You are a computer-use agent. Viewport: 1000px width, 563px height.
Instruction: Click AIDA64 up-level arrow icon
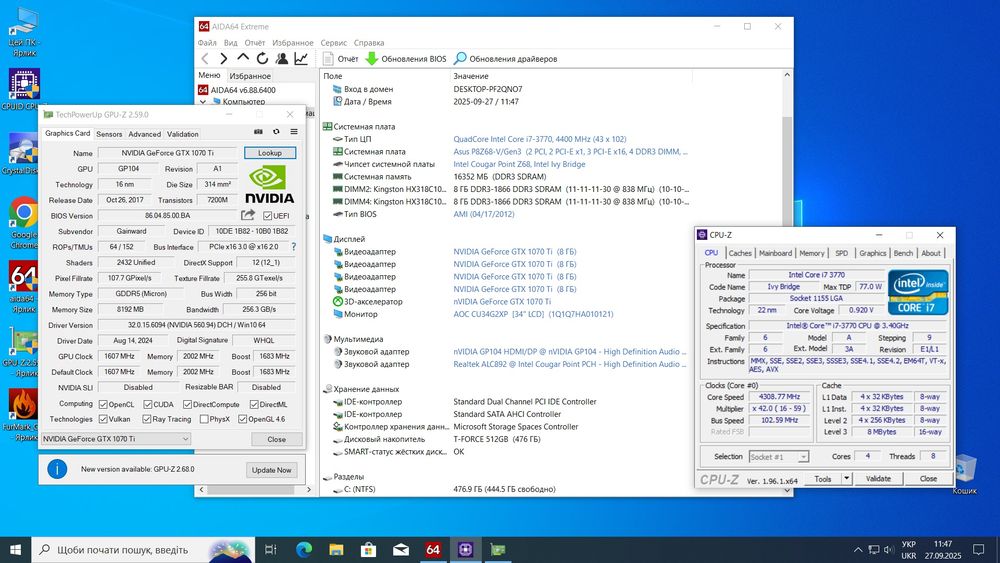[x=243, y=58]
